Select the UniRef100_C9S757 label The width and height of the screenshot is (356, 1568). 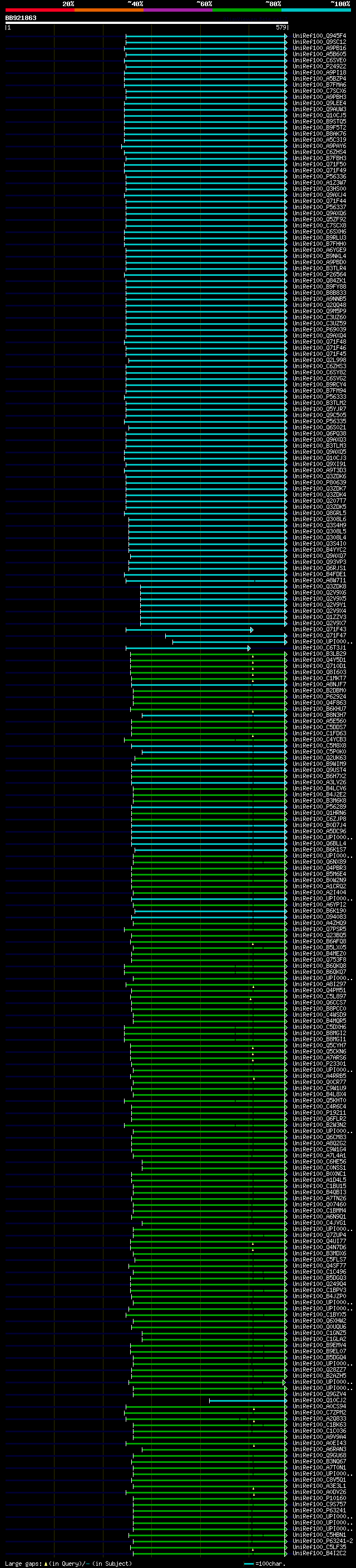click(319, 1504)
